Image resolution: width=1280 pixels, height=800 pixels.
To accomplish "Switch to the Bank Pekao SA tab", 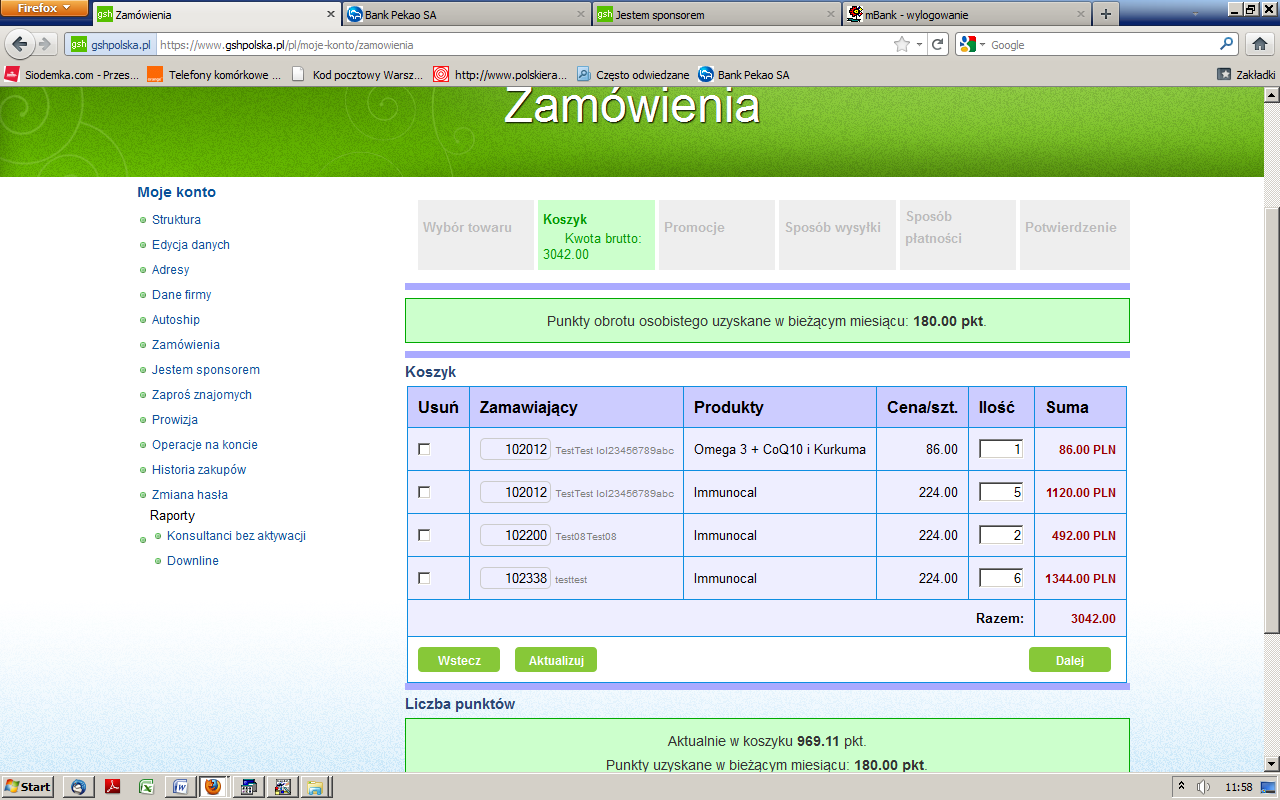I will [x=465, y=15].
